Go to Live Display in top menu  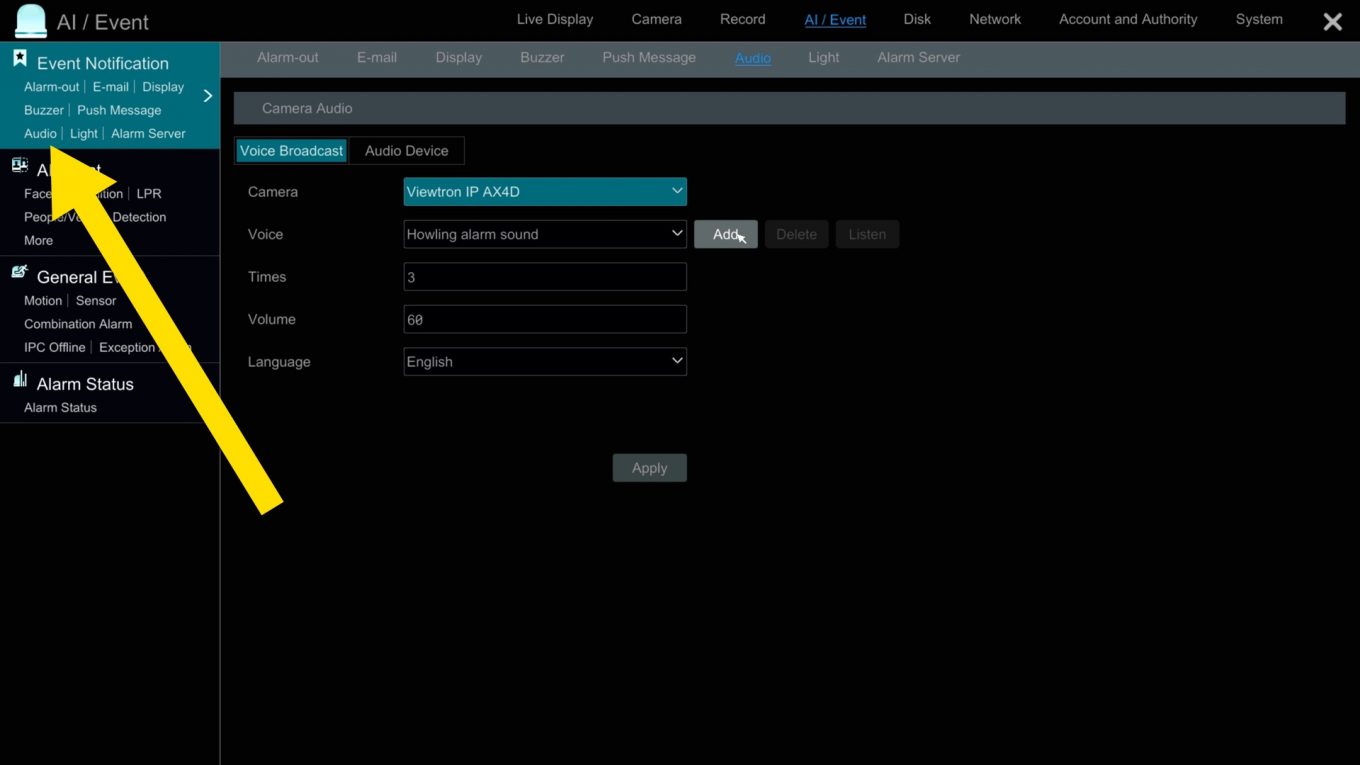(x=554, y=20)
